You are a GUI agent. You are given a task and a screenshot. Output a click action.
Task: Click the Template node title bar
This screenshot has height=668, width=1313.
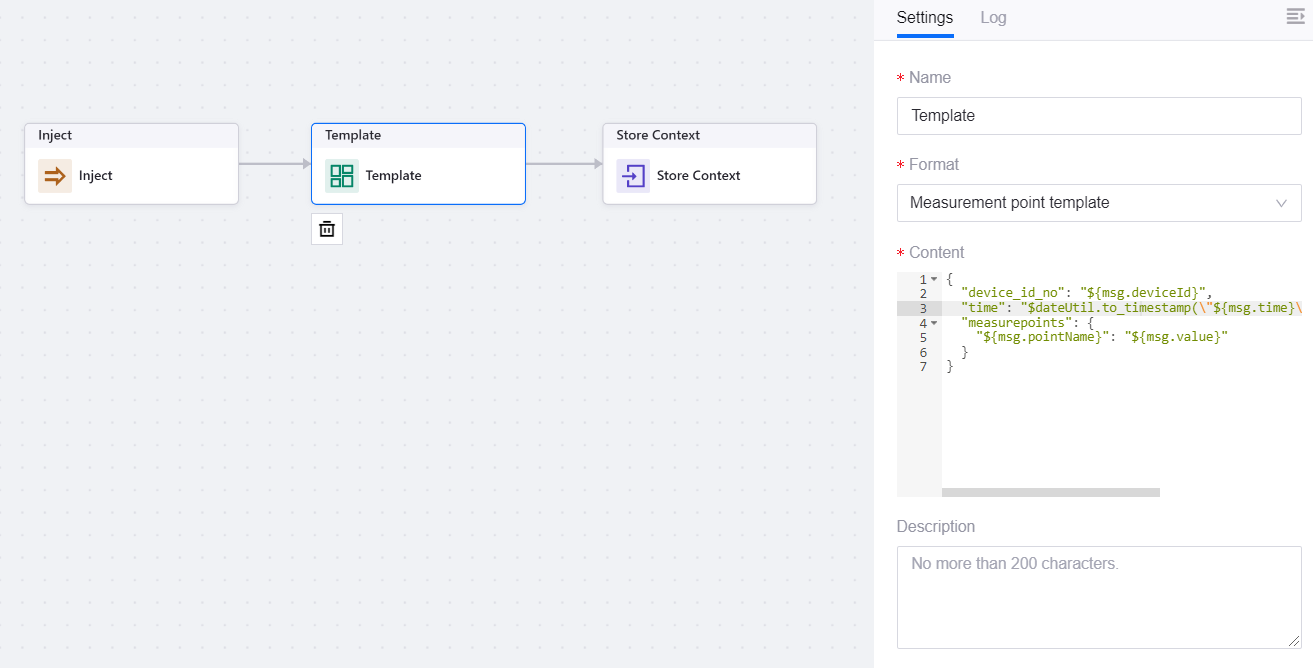[418, 136]
